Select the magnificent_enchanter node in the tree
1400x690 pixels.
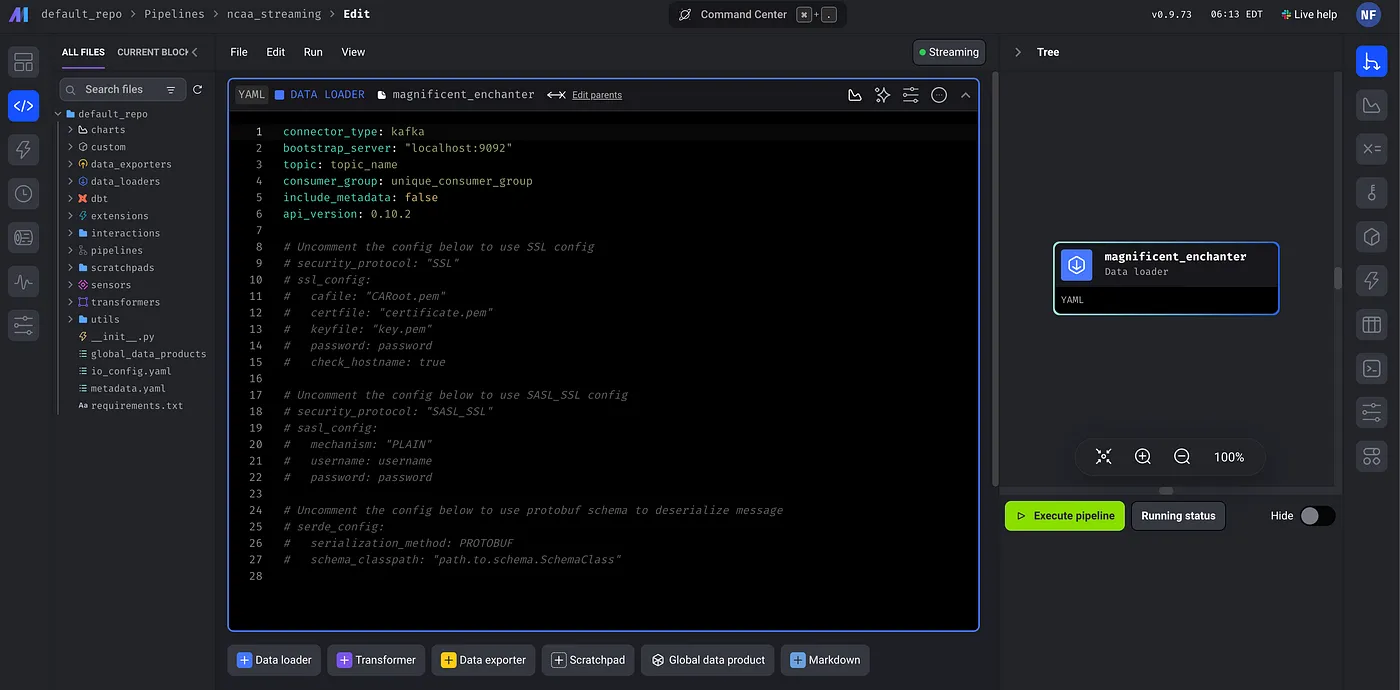[1166, 278]
